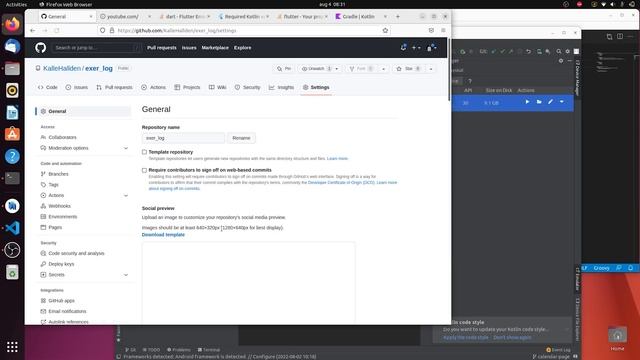The image size is (640, 360).
Task: Click the Download template link
Action: 163,235
